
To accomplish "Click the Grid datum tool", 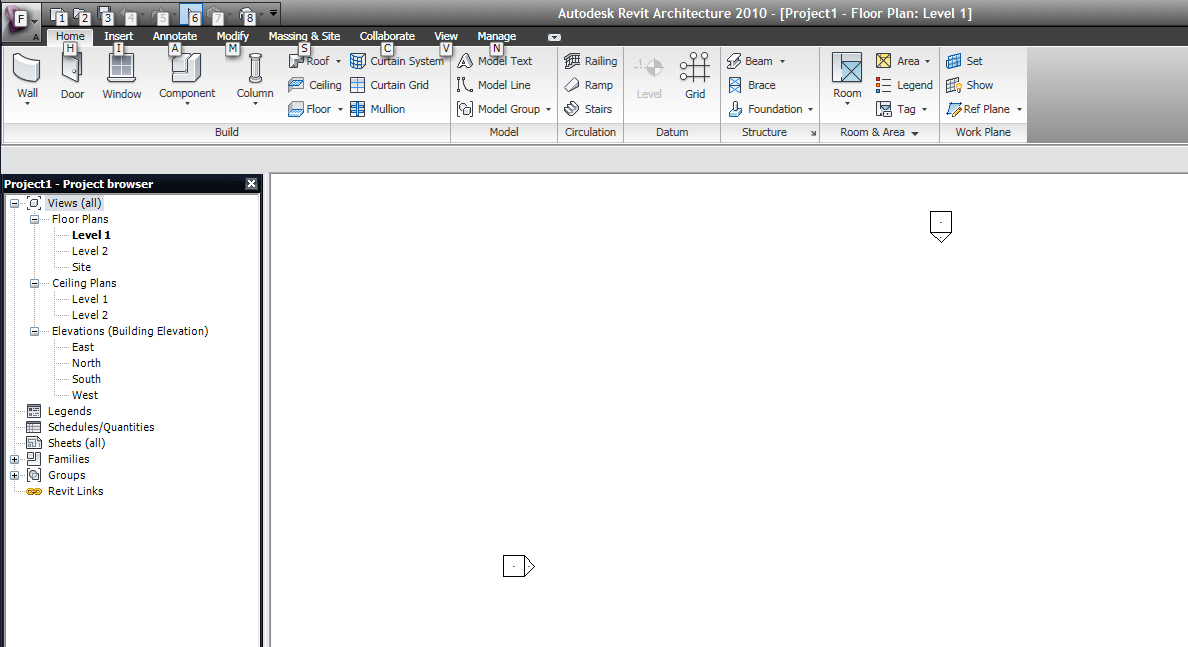I will coord(695,76).
